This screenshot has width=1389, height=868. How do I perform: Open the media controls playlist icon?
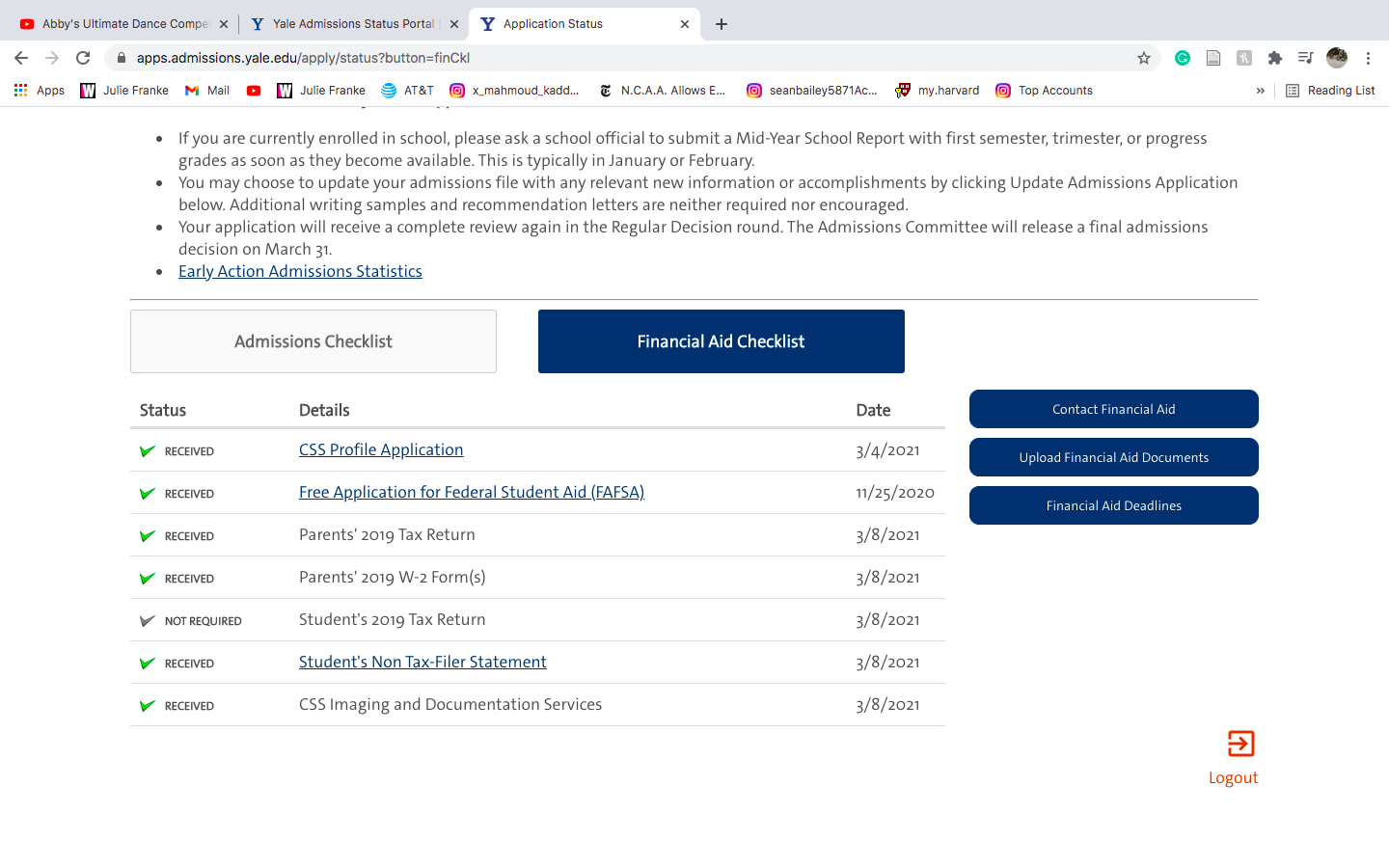tap(1306, 58)
